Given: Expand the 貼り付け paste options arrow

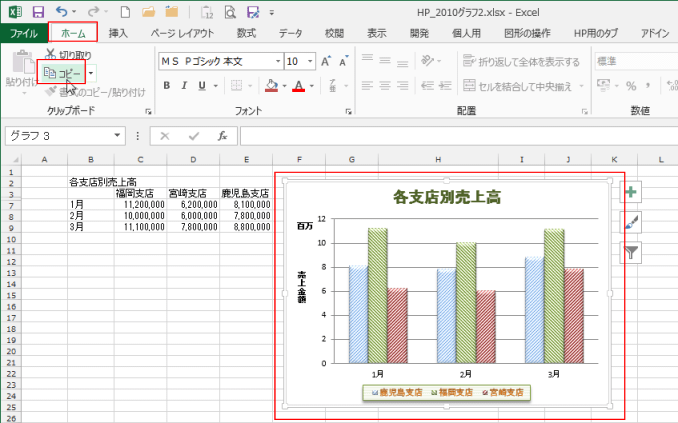Looking at the screenshot, I should pos(23,93).
